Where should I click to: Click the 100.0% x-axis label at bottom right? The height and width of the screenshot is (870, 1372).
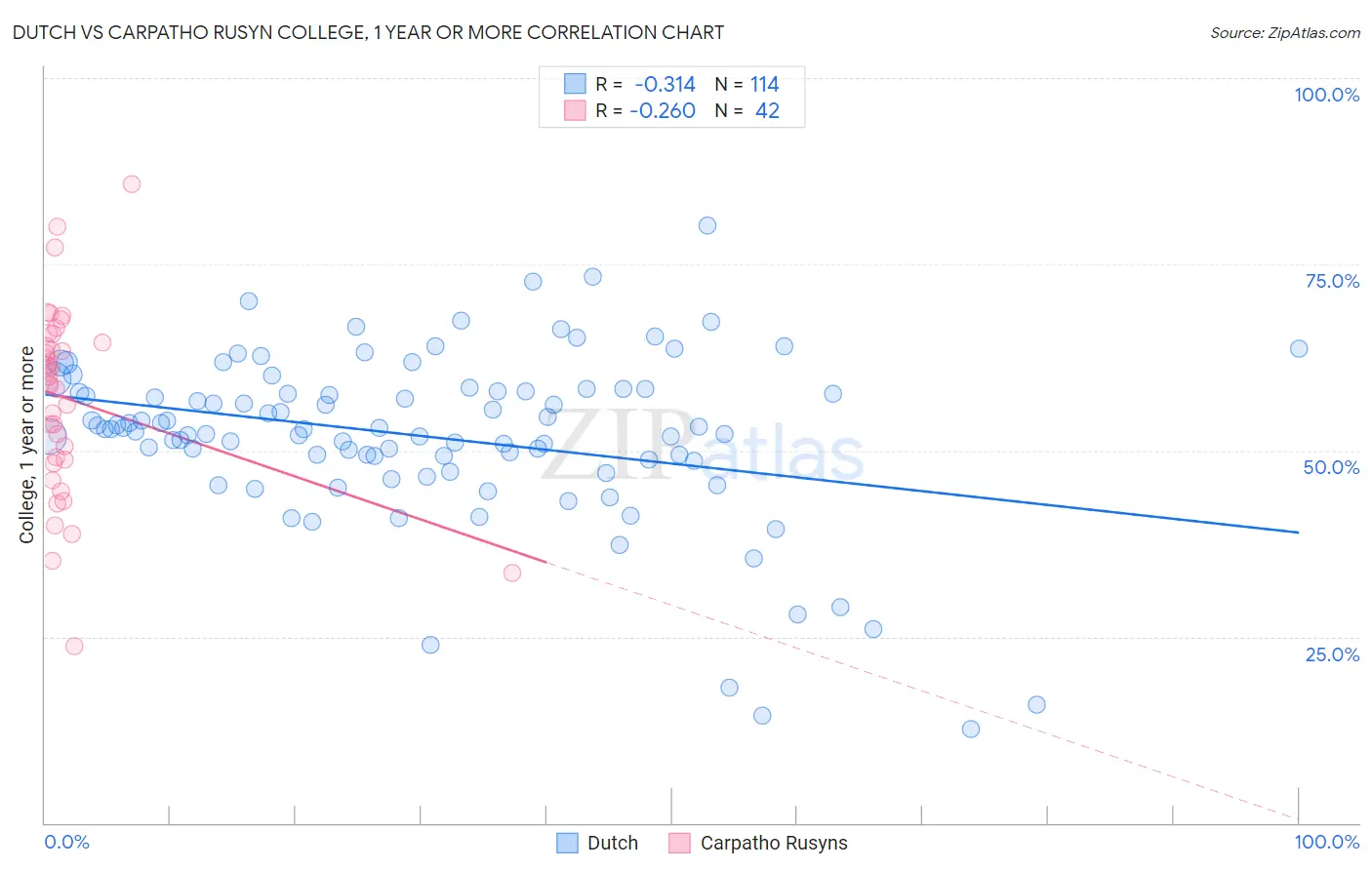1327,842
